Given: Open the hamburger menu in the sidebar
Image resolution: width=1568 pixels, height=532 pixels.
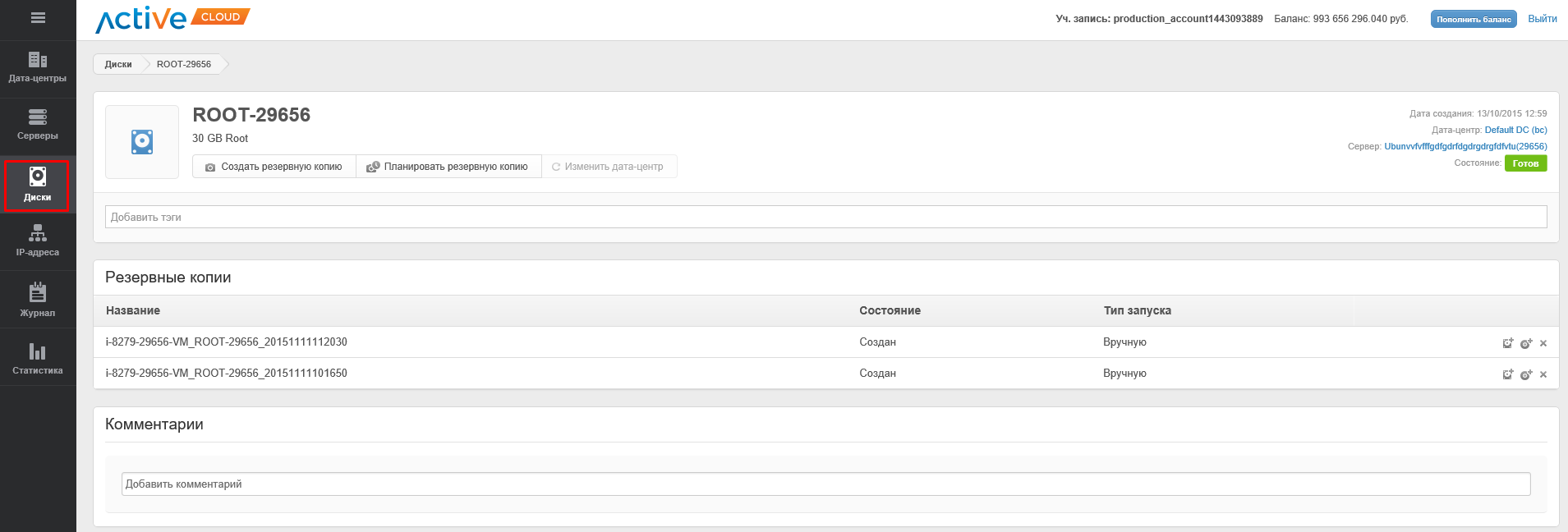Looking at the screenshot, I should tap(38, 18).
